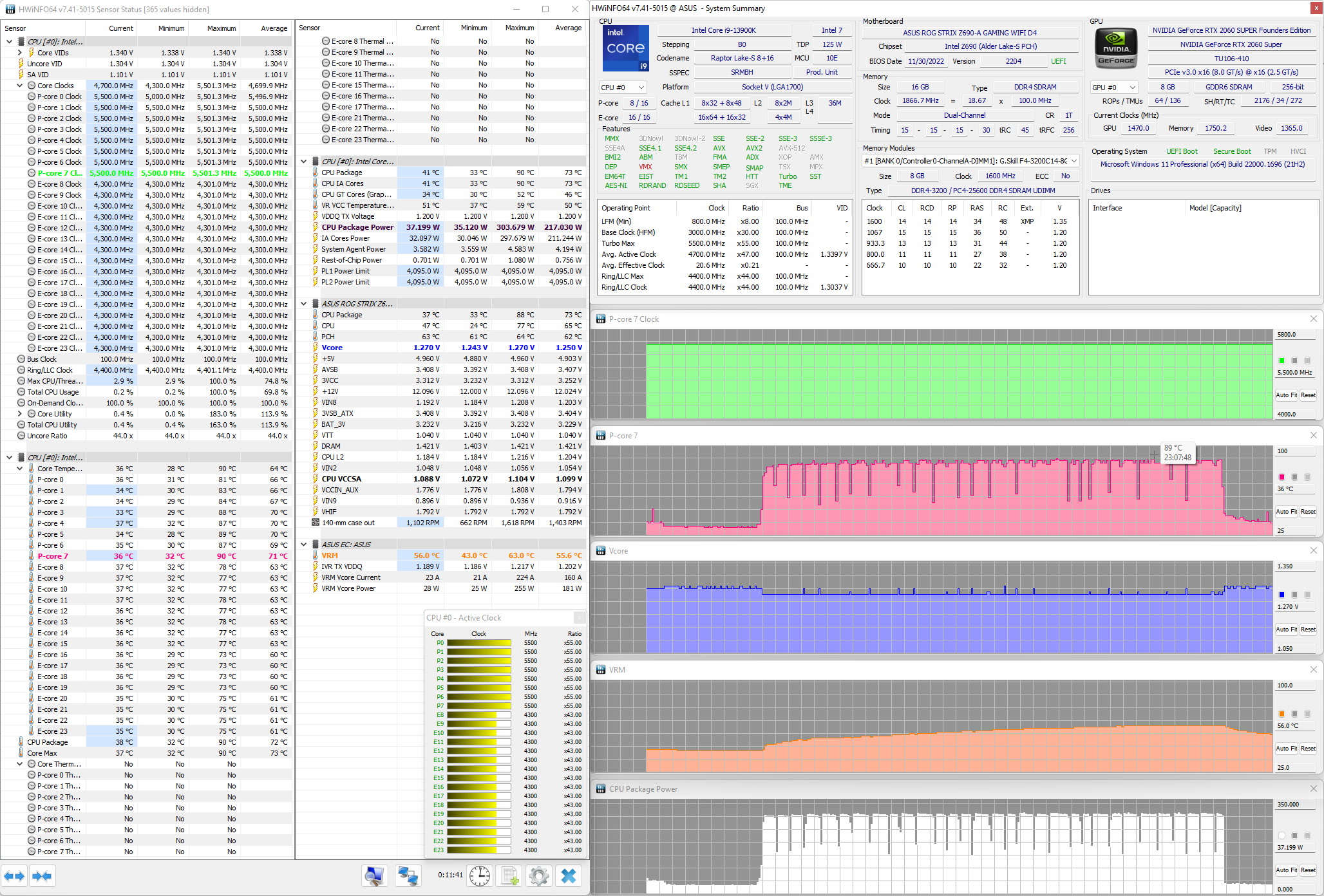1324x896 pixels.
Task: Collapse the Core Clocks tree node
Action: pyautogui.click(x=20, y=86)
